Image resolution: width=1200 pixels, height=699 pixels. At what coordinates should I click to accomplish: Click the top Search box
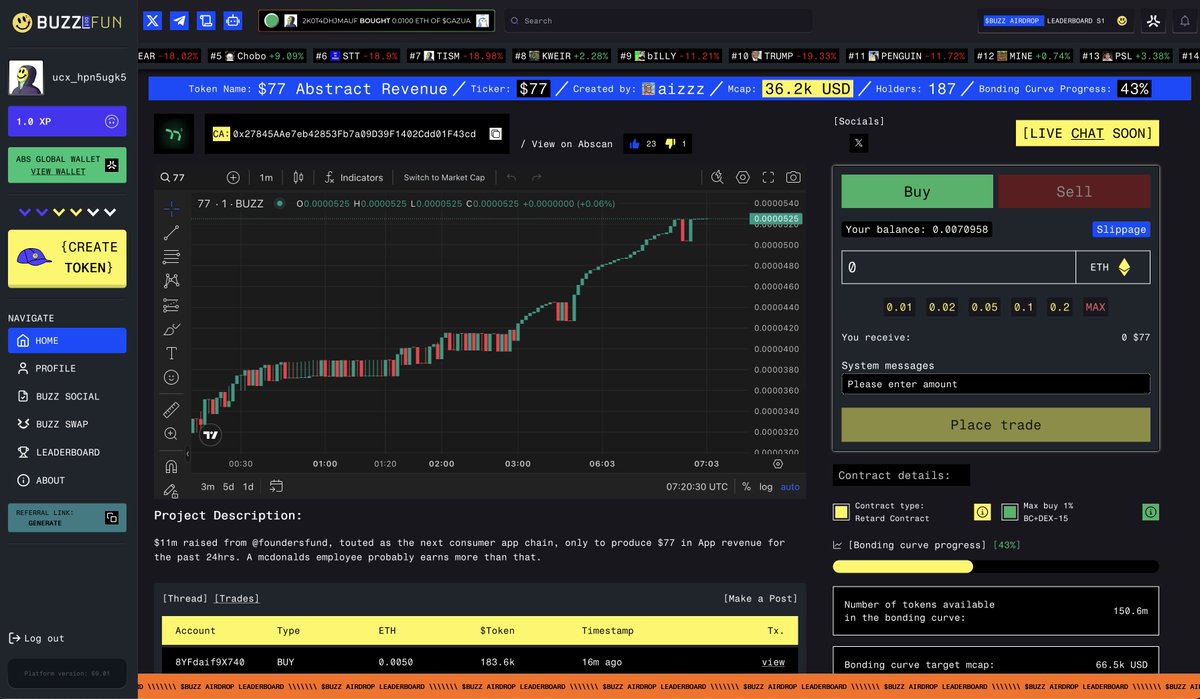pos(657,20)
